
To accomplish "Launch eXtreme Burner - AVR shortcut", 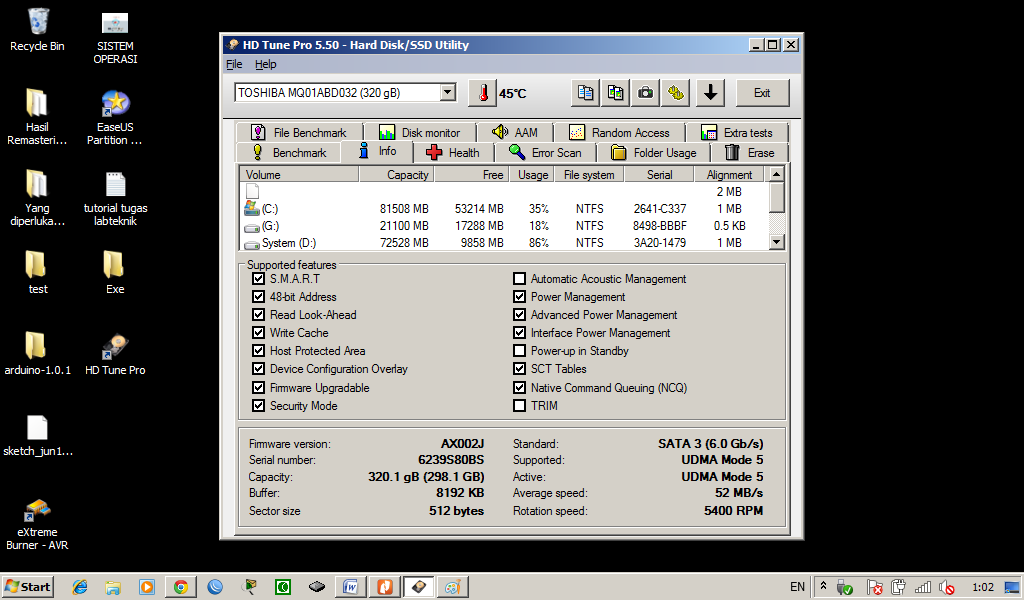I will point(37,524).
